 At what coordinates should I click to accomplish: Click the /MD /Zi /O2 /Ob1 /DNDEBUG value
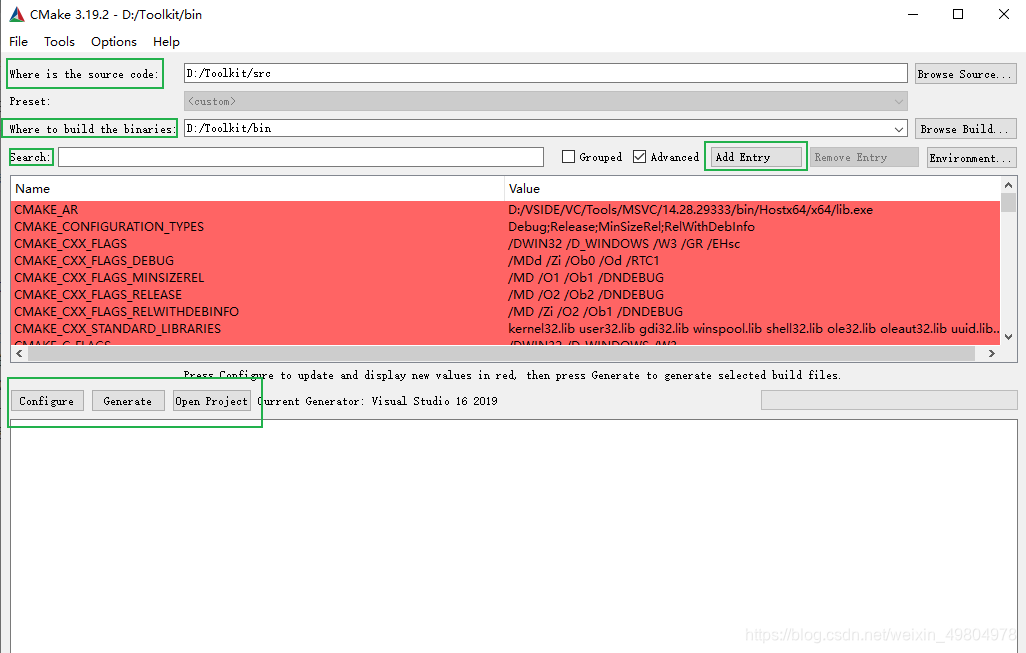pos(595,312)
